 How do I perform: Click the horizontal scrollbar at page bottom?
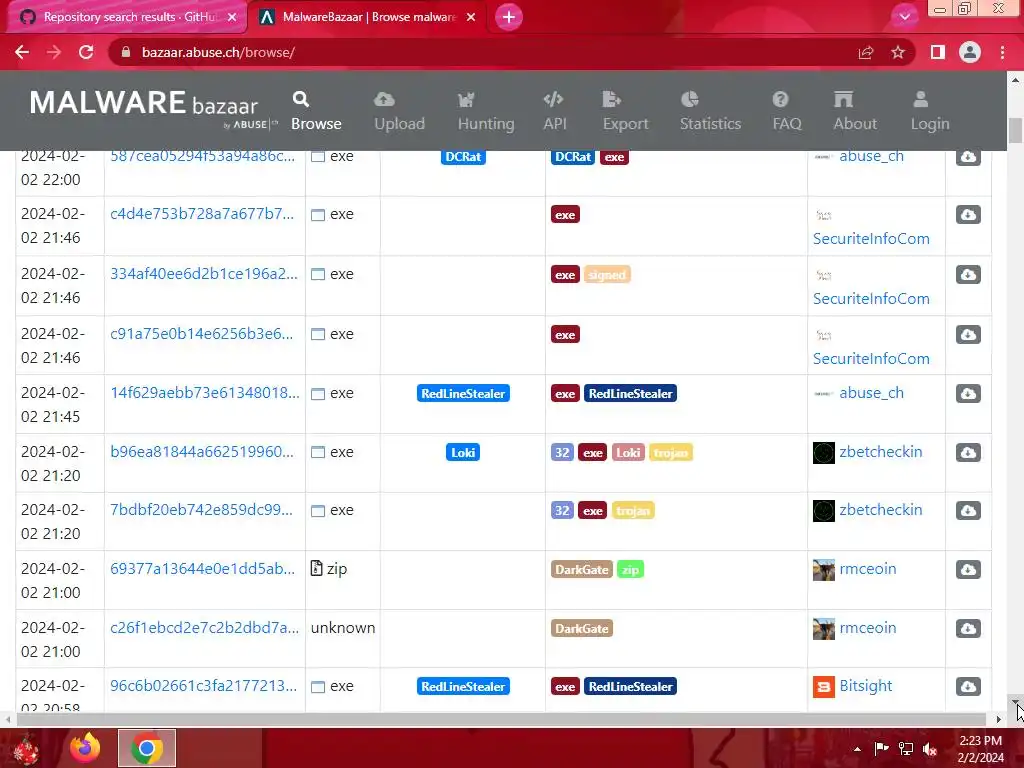coord(501,719)
